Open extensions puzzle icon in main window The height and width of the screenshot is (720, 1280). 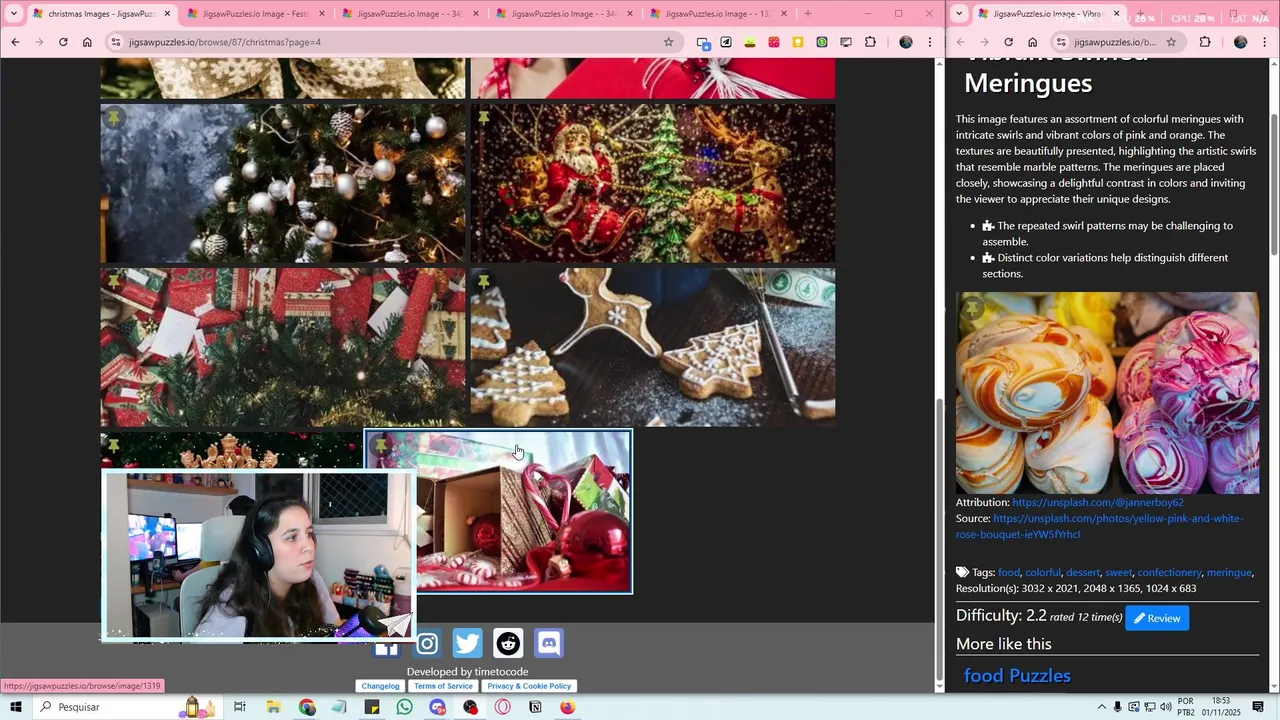point(870,42)
